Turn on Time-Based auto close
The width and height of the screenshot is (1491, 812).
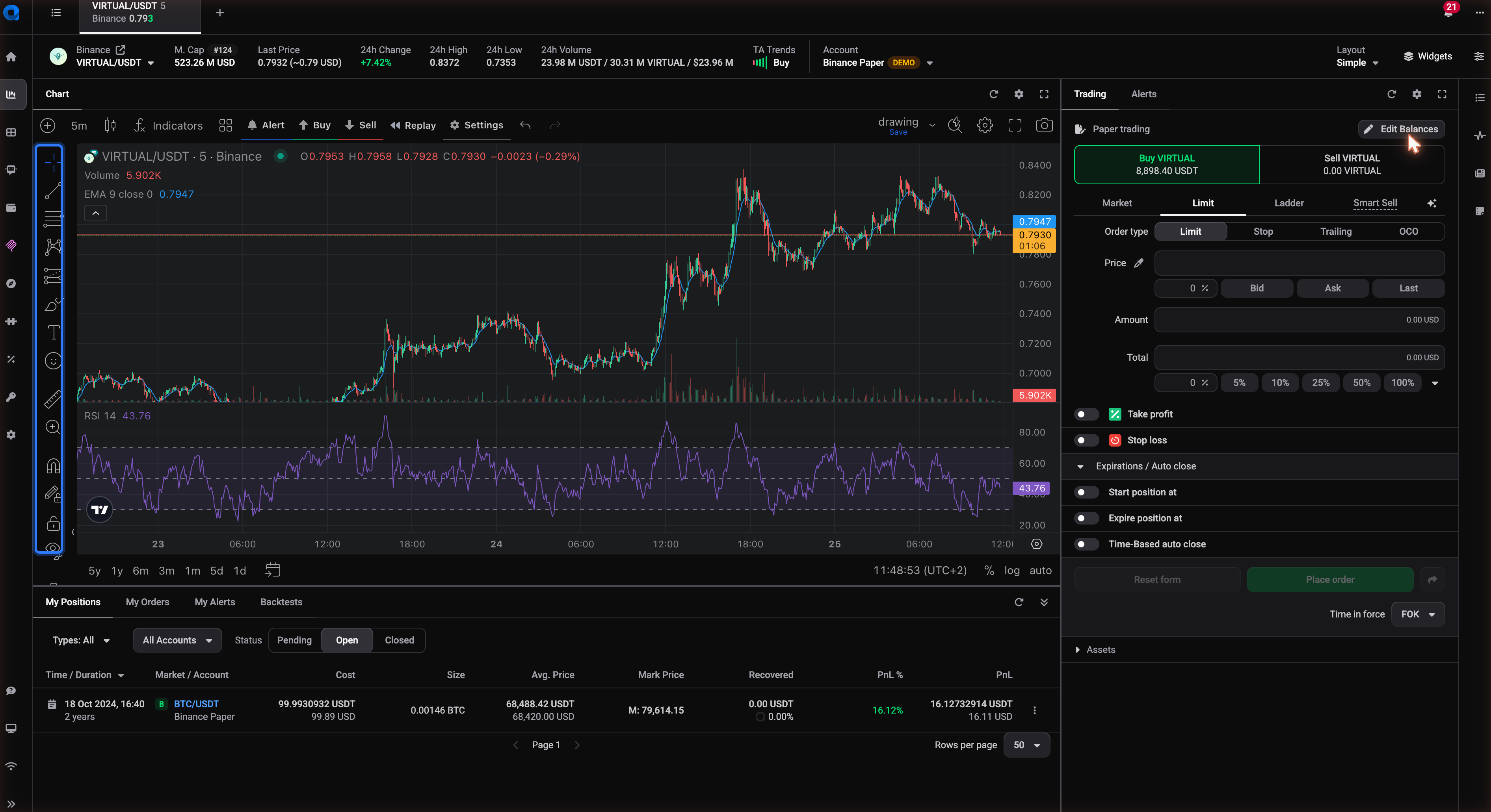tap(1086, 544)
